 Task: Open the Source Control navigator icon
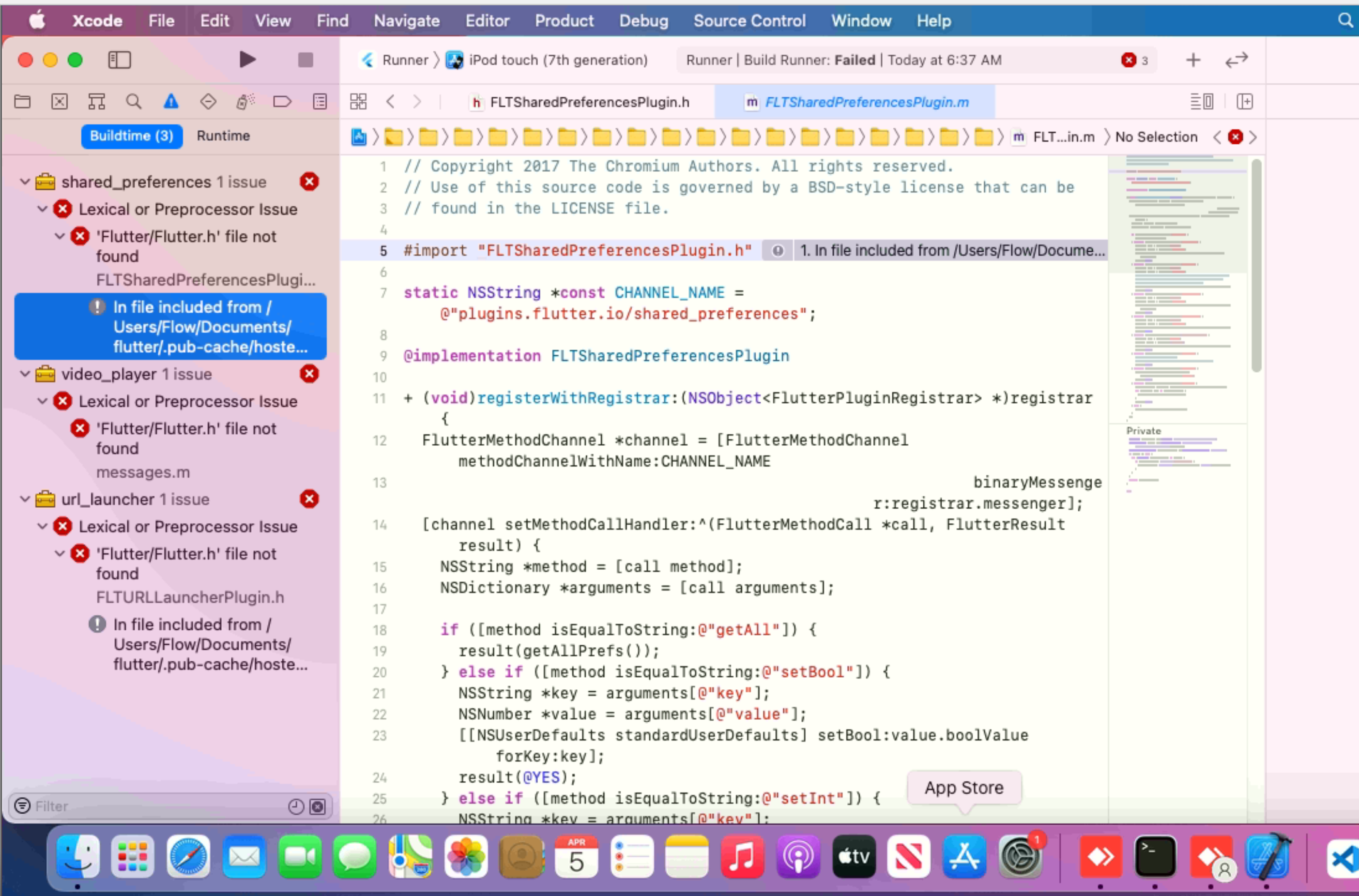click(x=60, y=102)
